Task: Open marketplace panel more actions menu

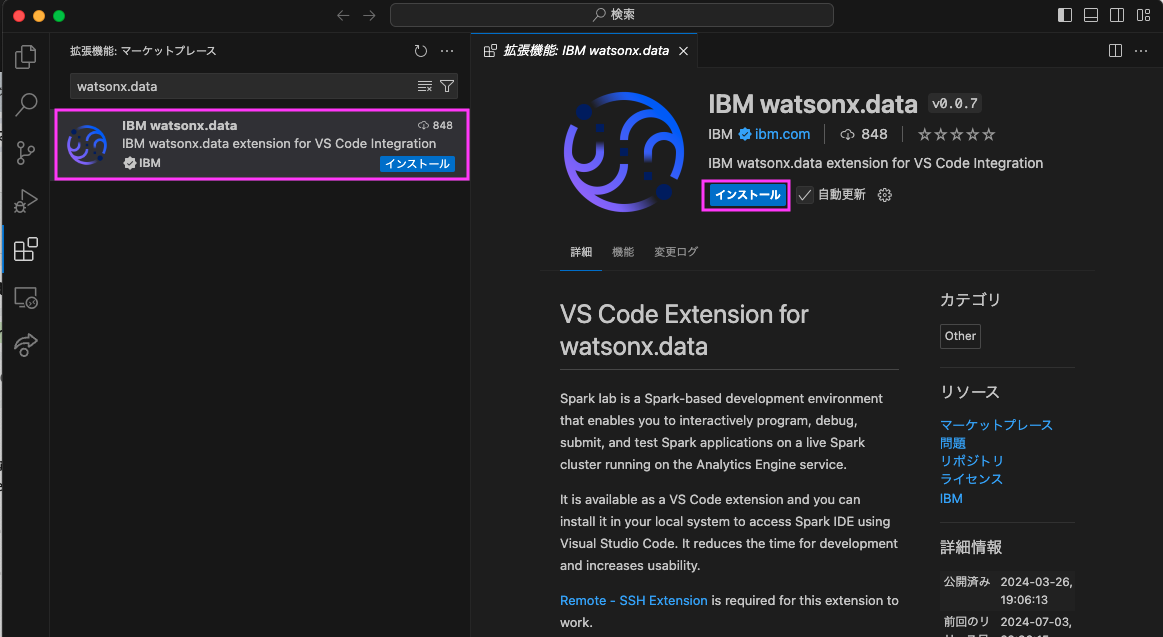Action: click(x=447, y=50)
